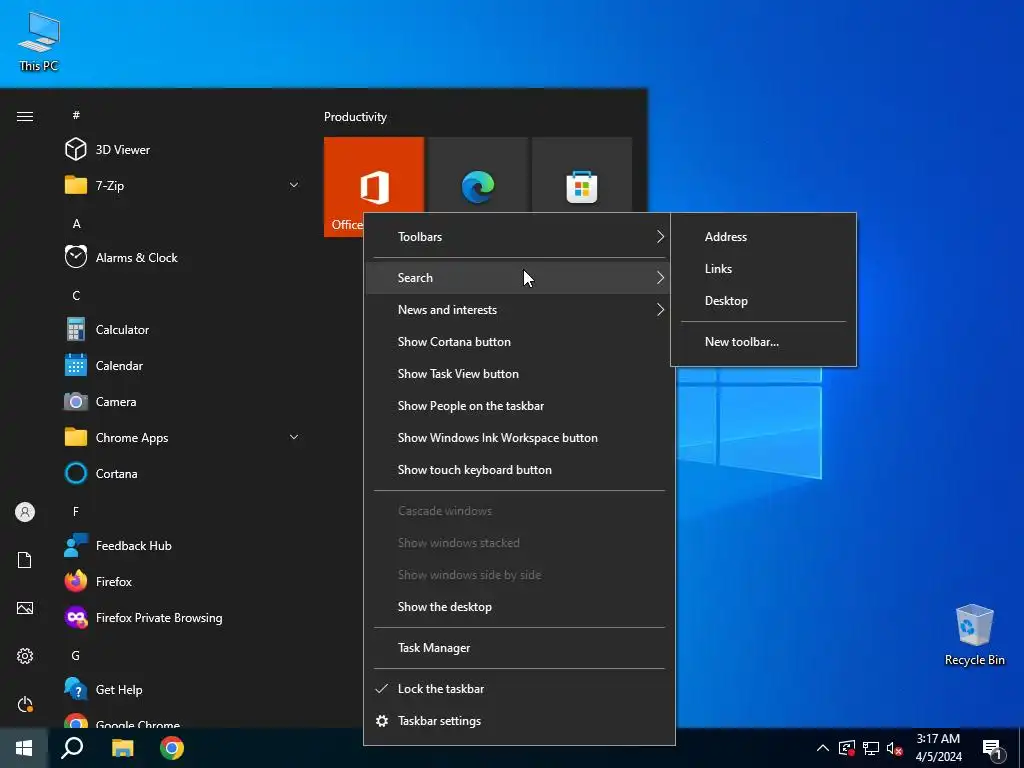
Task: Expand the Chrome Apps folder chevron
Action: [x=294, y=437]
